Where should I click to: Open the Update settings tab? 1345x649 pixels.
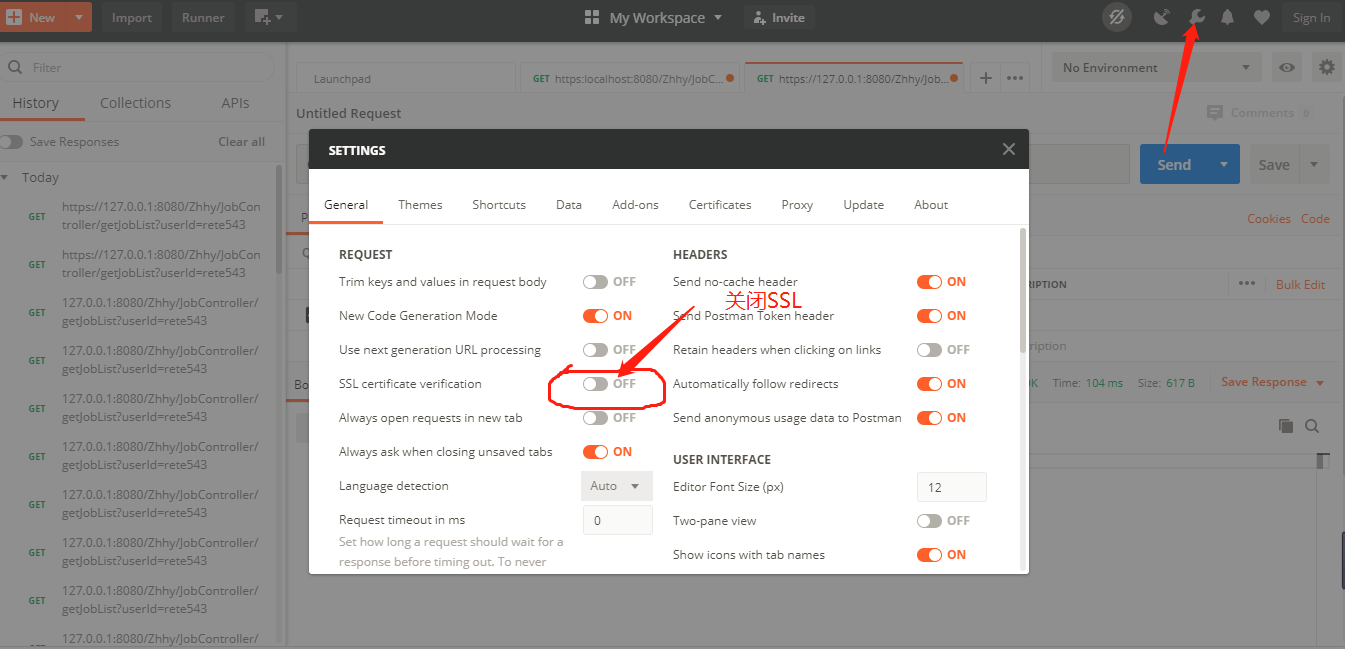coord(863,204)
